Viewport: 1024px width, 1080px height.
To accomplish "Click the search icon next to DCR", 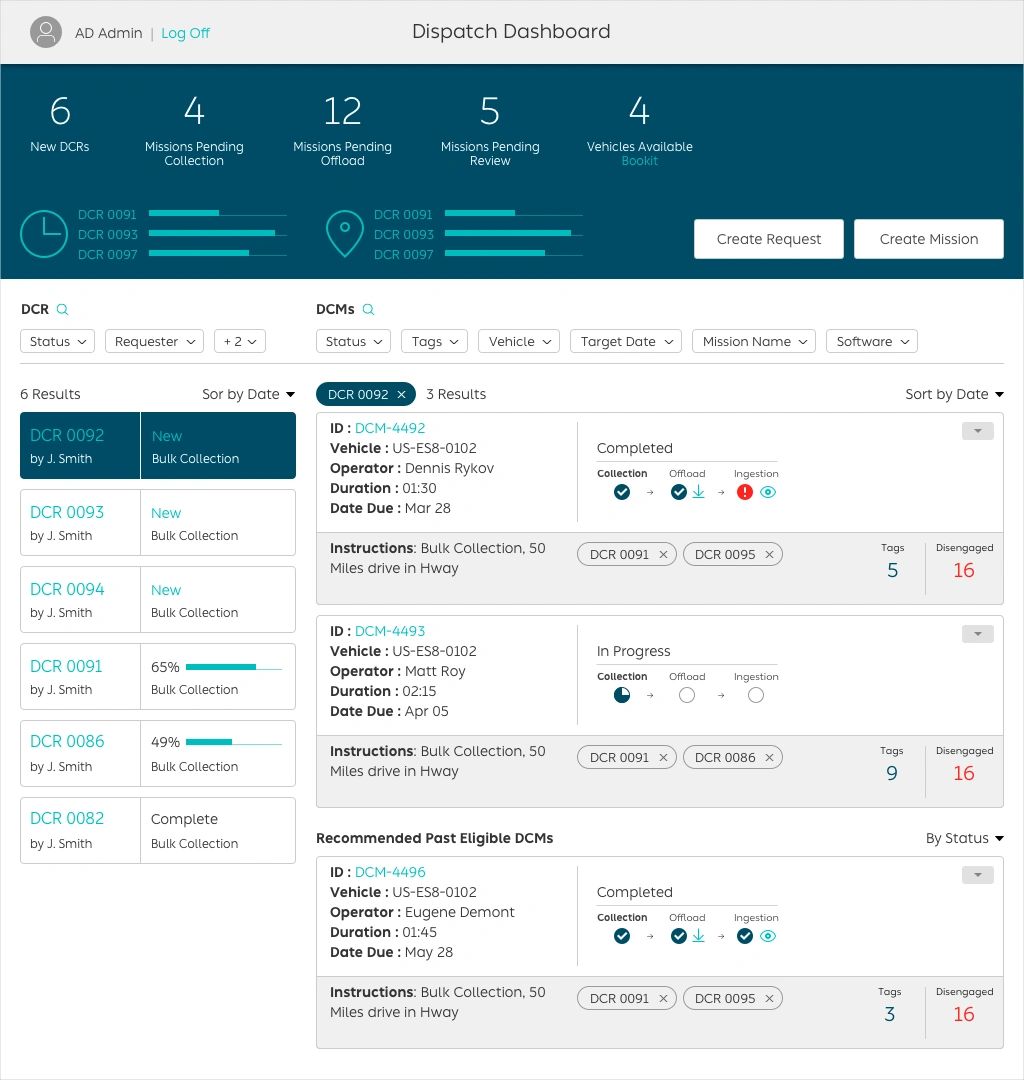I will (x=63, y=310).
